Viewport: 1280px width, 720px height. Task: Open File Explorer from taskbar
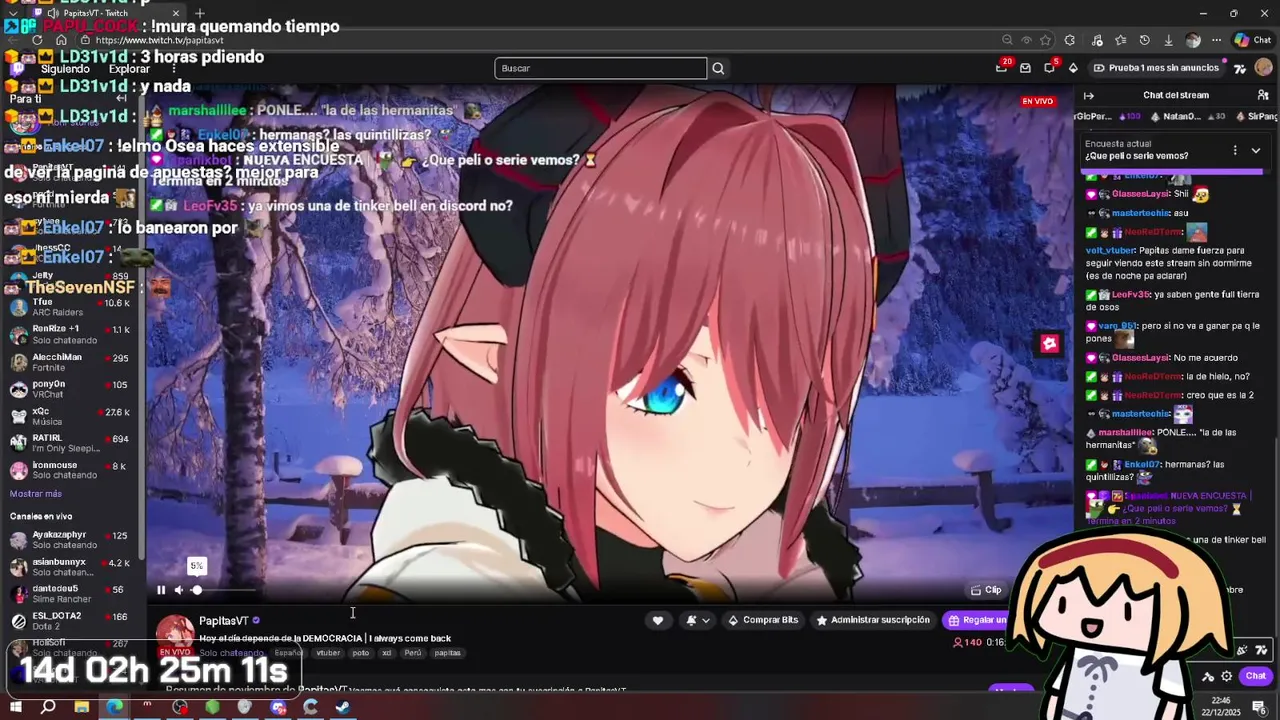pyautogui.click(x=82, y=707)
